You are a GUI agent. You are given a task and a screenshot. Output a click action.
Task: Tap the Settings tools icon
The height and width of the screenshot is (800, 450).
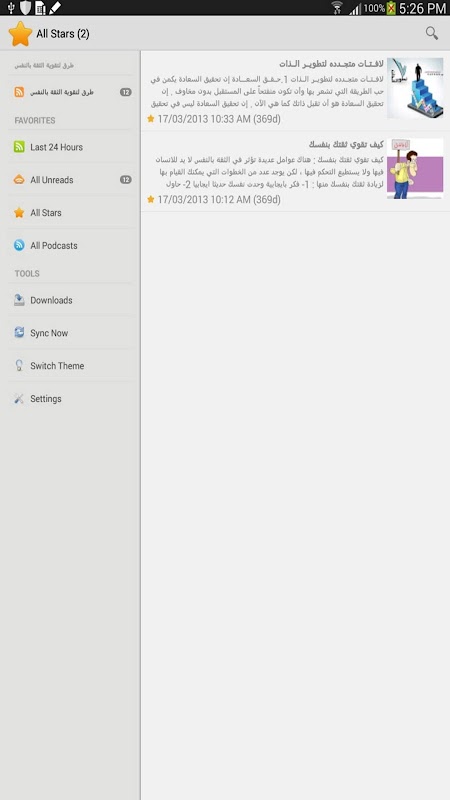pos(19,398)
